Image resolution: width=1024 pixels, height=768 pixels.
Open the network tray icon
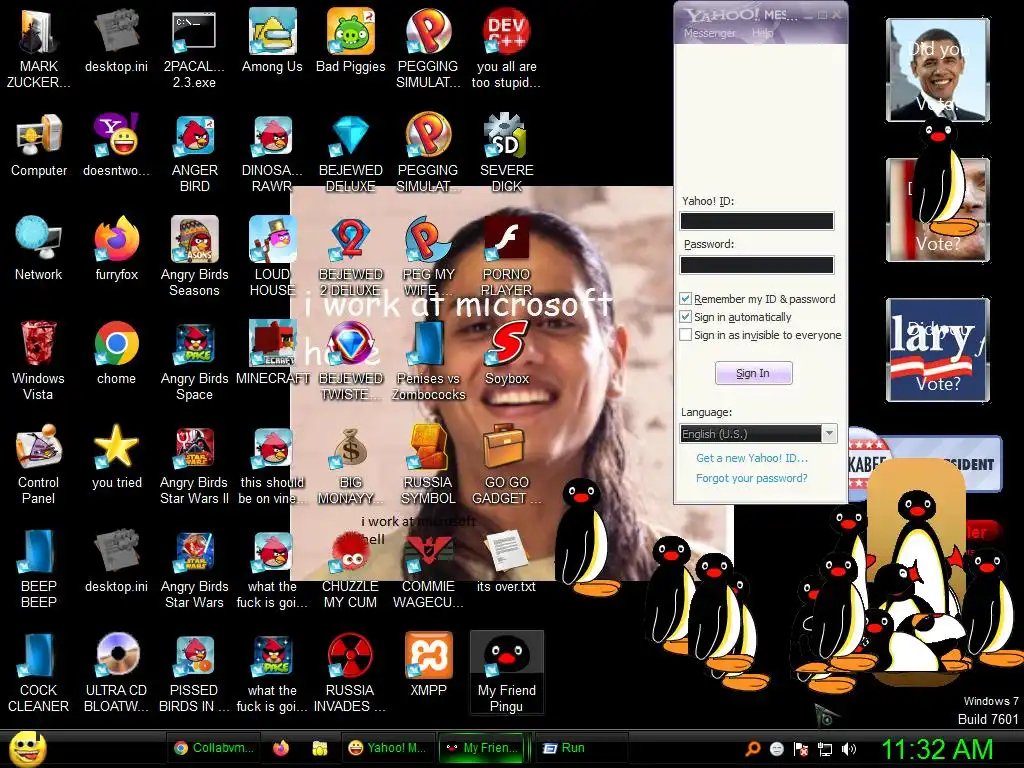coord(825,749)
